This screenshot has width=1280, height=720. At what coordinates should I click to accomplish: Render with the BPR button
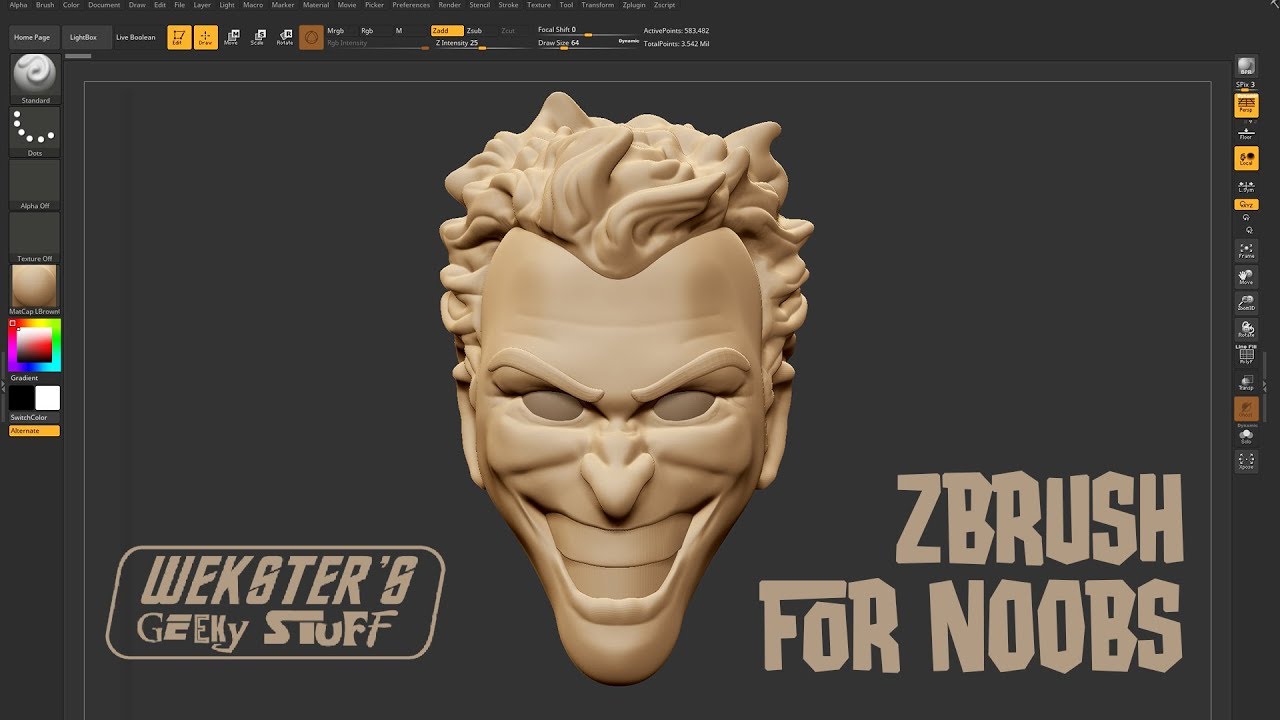pyautogui.click(x=1246, y=66)
